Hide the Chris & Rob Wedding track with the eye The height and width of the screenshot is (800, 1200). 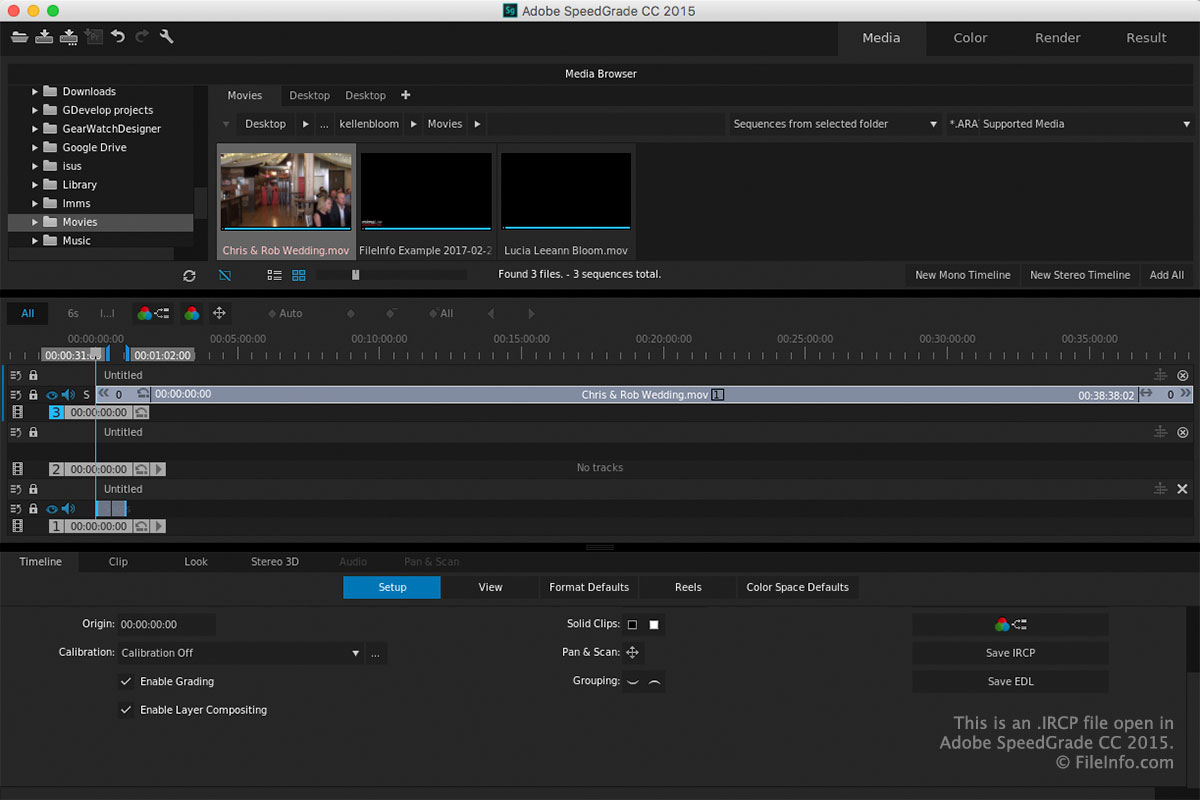(52, 395)
